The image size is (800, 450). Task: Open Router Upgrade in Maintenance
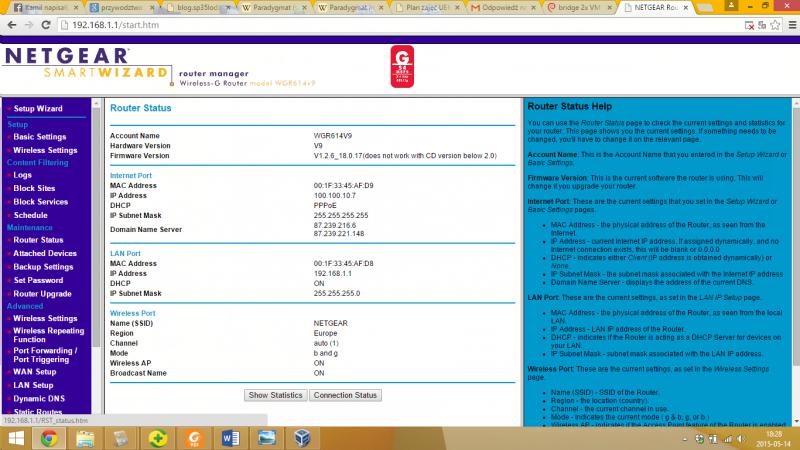pyautogui.click(x=42, y=293)
